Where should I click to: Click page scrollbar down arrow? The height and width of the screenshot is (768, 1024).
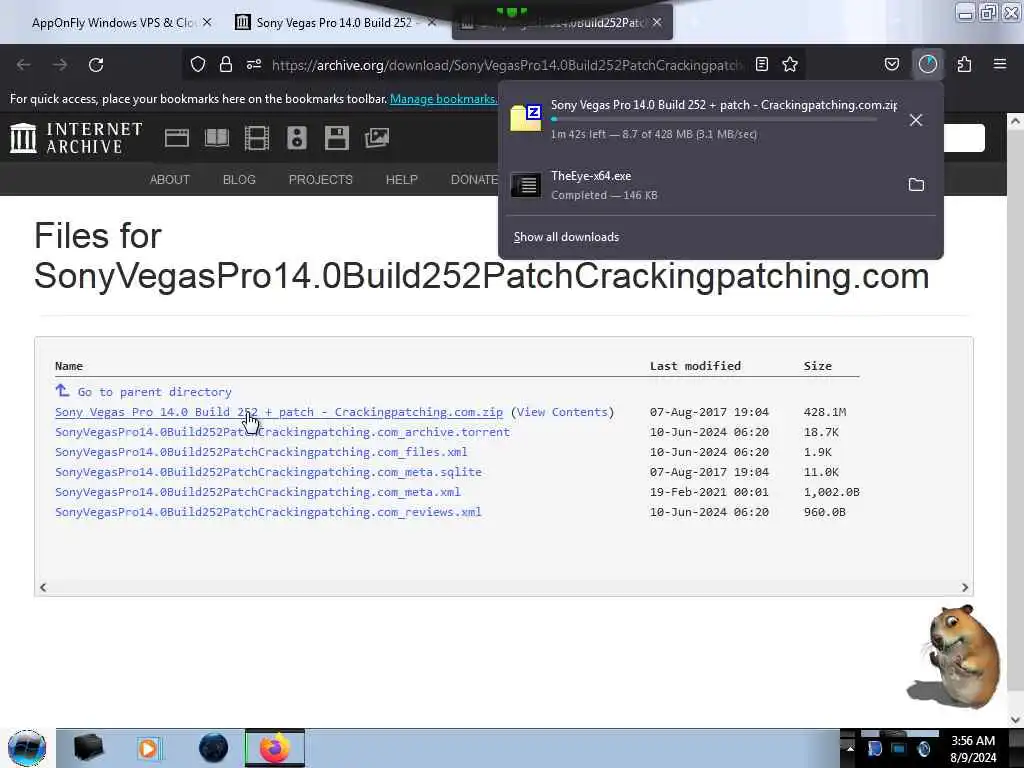coord(1015,719)
